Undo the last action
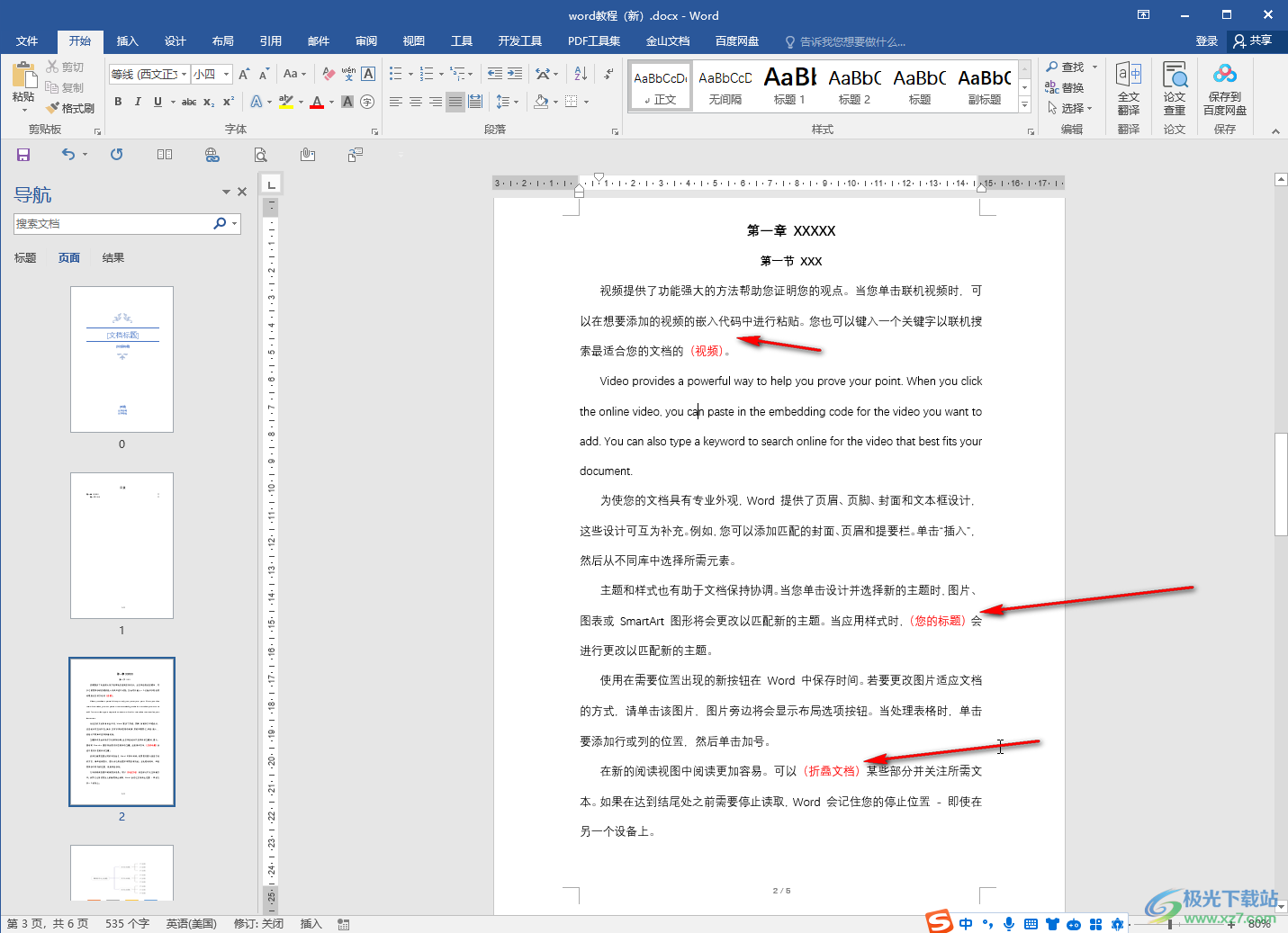This screenshot has height=933, width=1288. (x=68, y=155)
